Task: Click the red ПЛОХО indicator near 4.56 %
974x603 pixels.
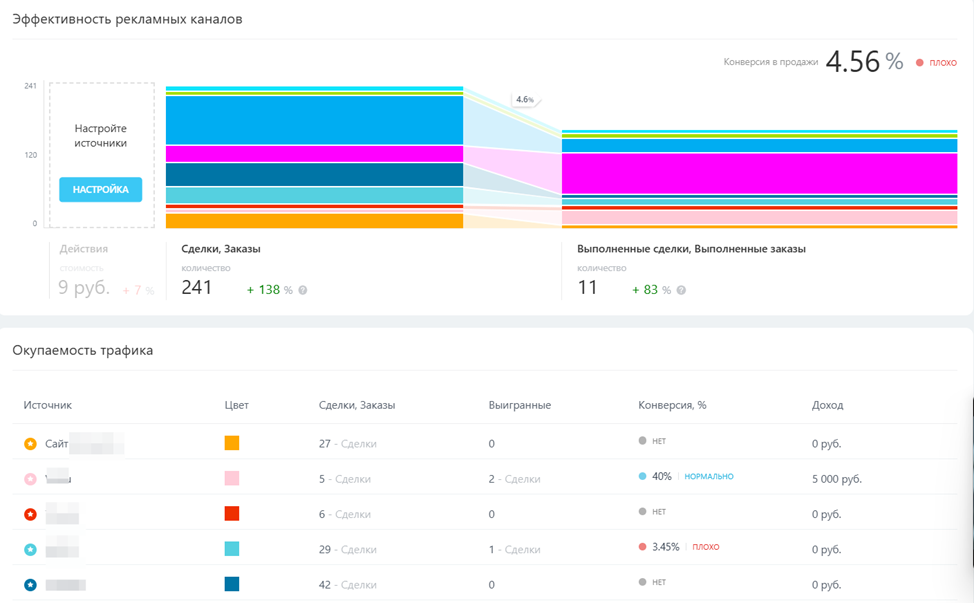Action: (x=936, y=63)
